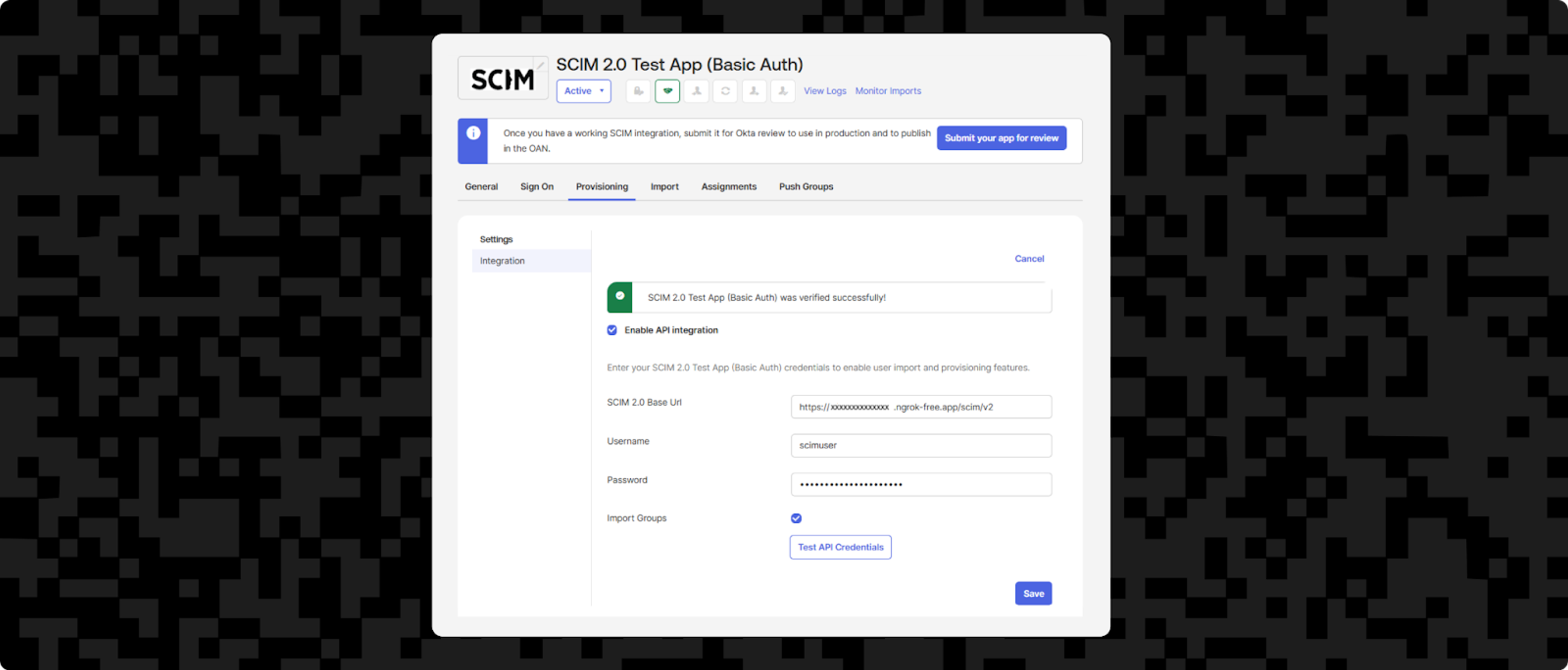Open the View Logs link
The image size is (1568, 670).
824,91
